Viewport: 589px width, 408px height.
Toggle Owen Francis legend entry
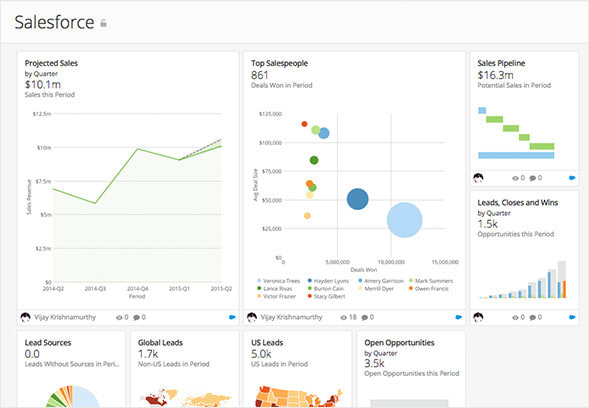(429, 289)
